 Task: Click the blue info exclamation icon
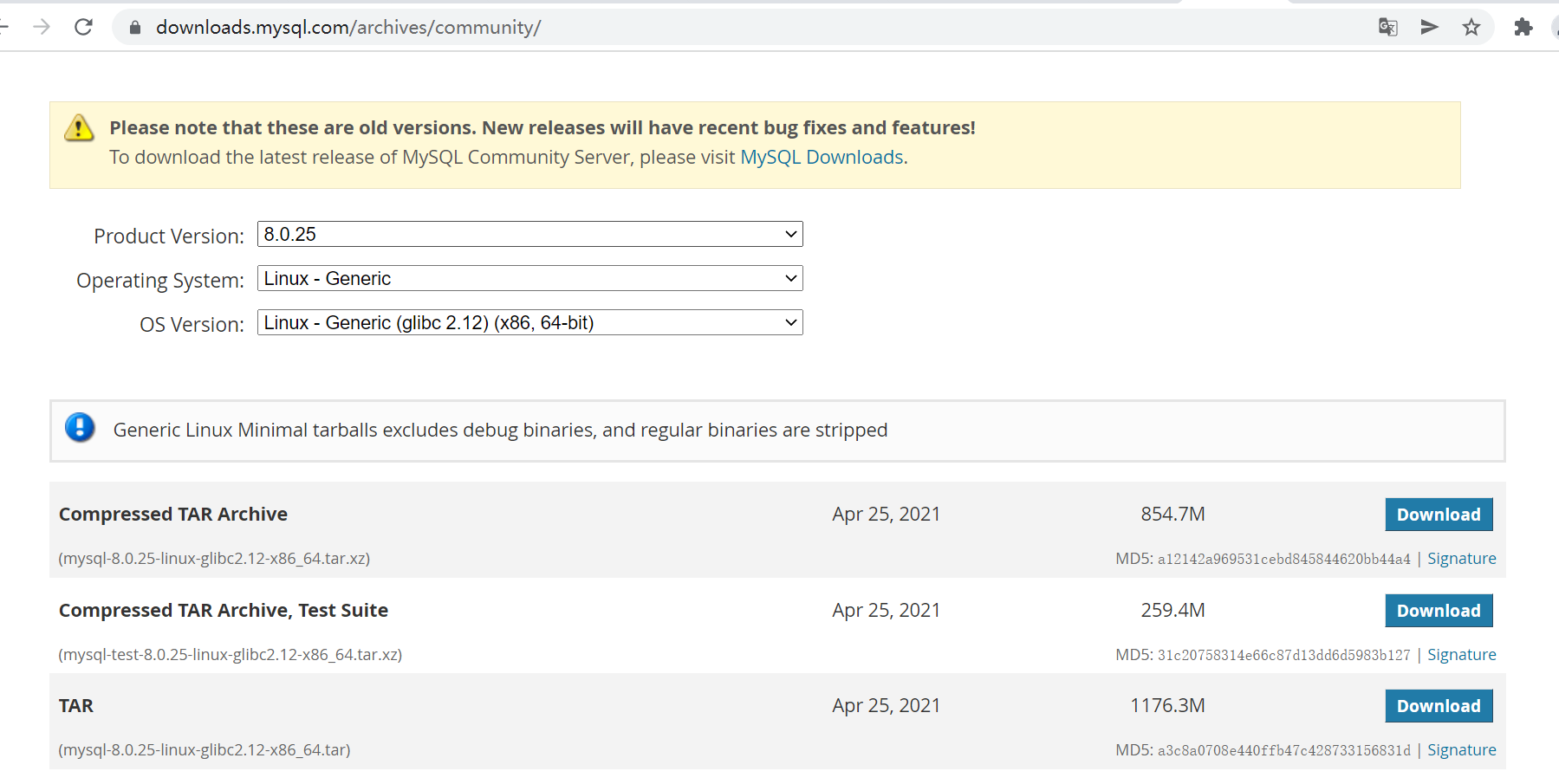80,428
